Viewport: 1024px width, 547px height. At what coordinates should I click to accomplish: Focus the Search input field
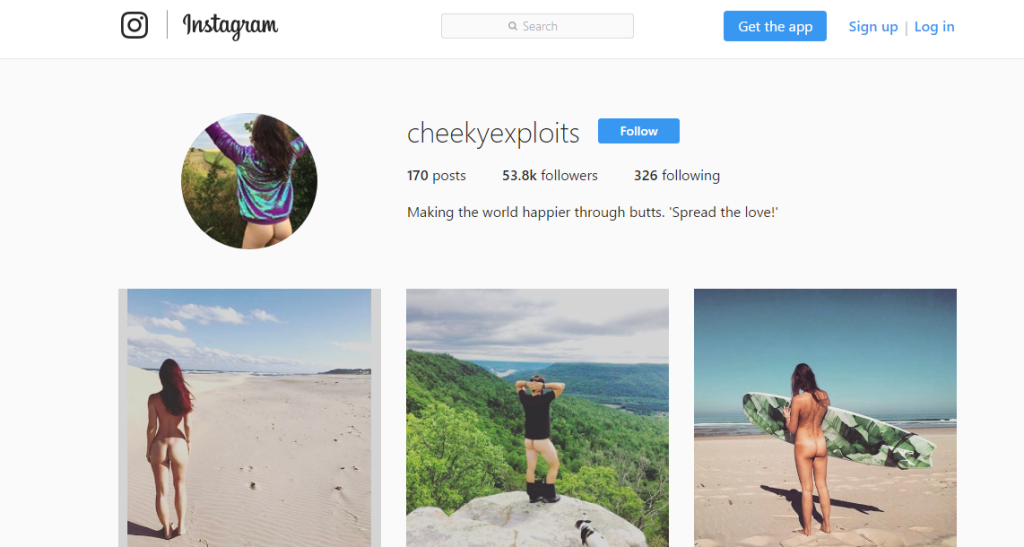[x=560, y=26]
